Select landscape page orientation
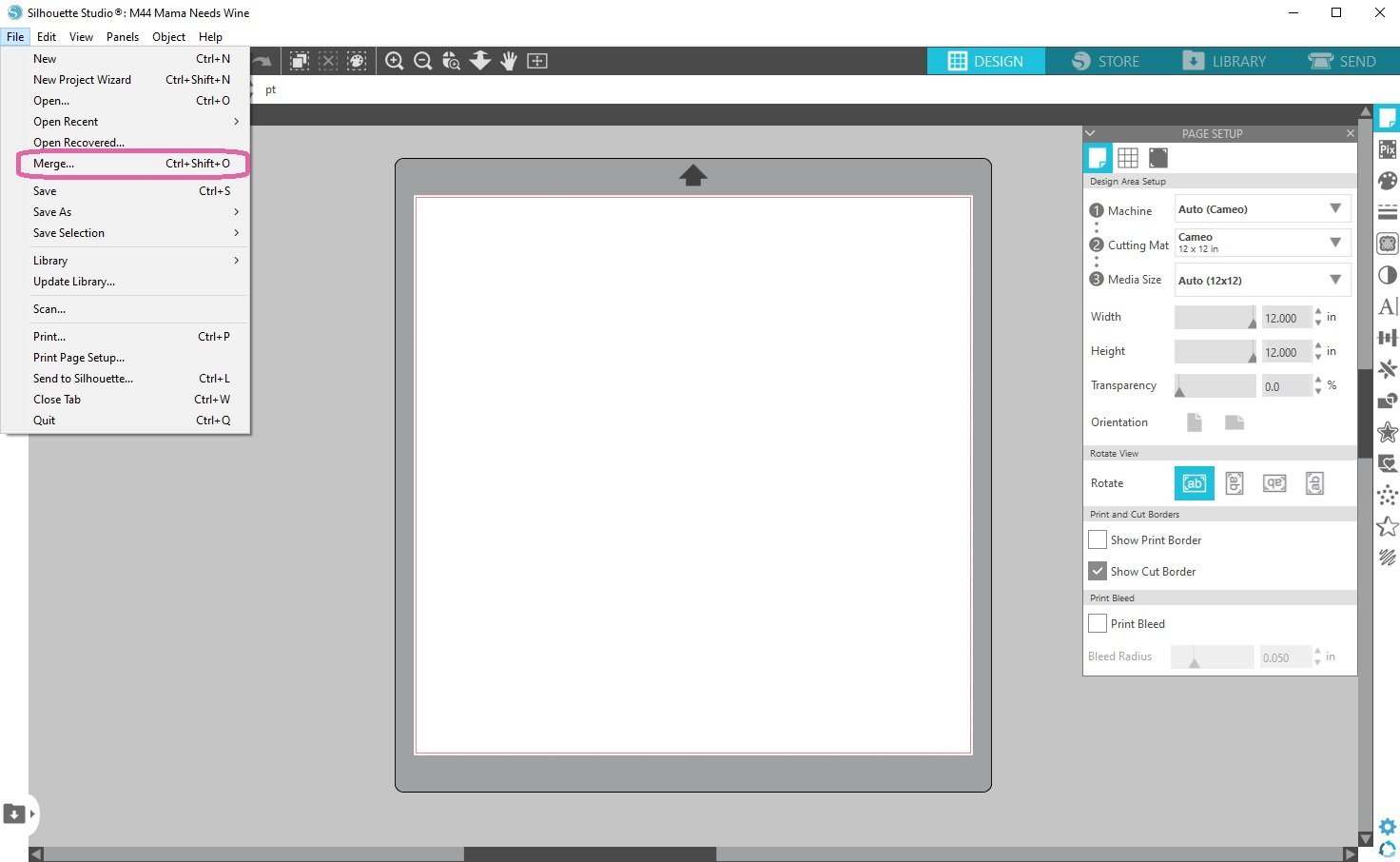Viewport: 1400px width, 862px height. 1234,421
